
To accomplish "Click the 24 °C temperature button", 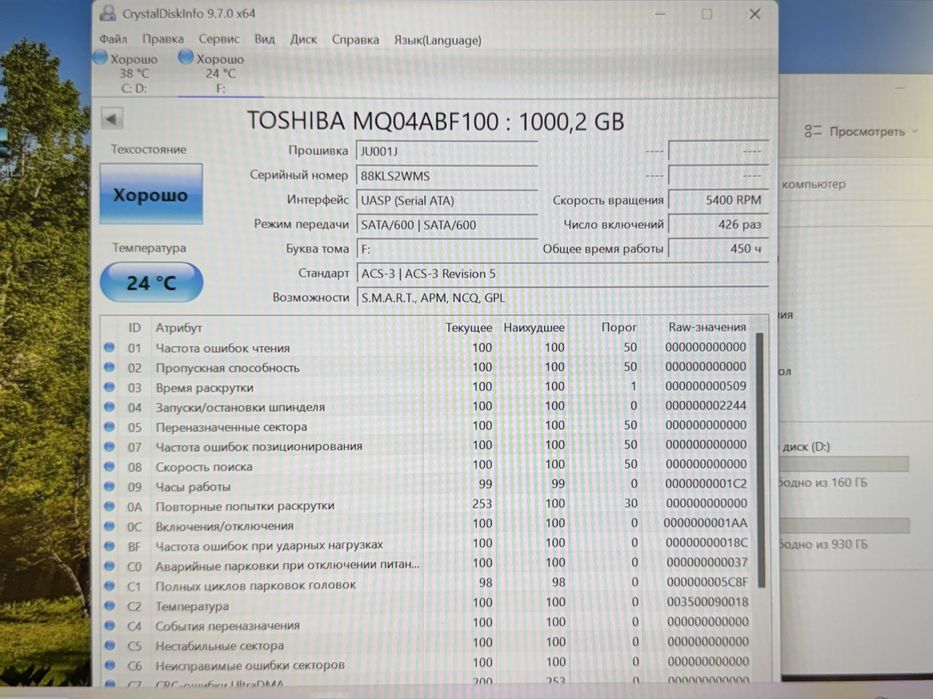I will 151,283.
